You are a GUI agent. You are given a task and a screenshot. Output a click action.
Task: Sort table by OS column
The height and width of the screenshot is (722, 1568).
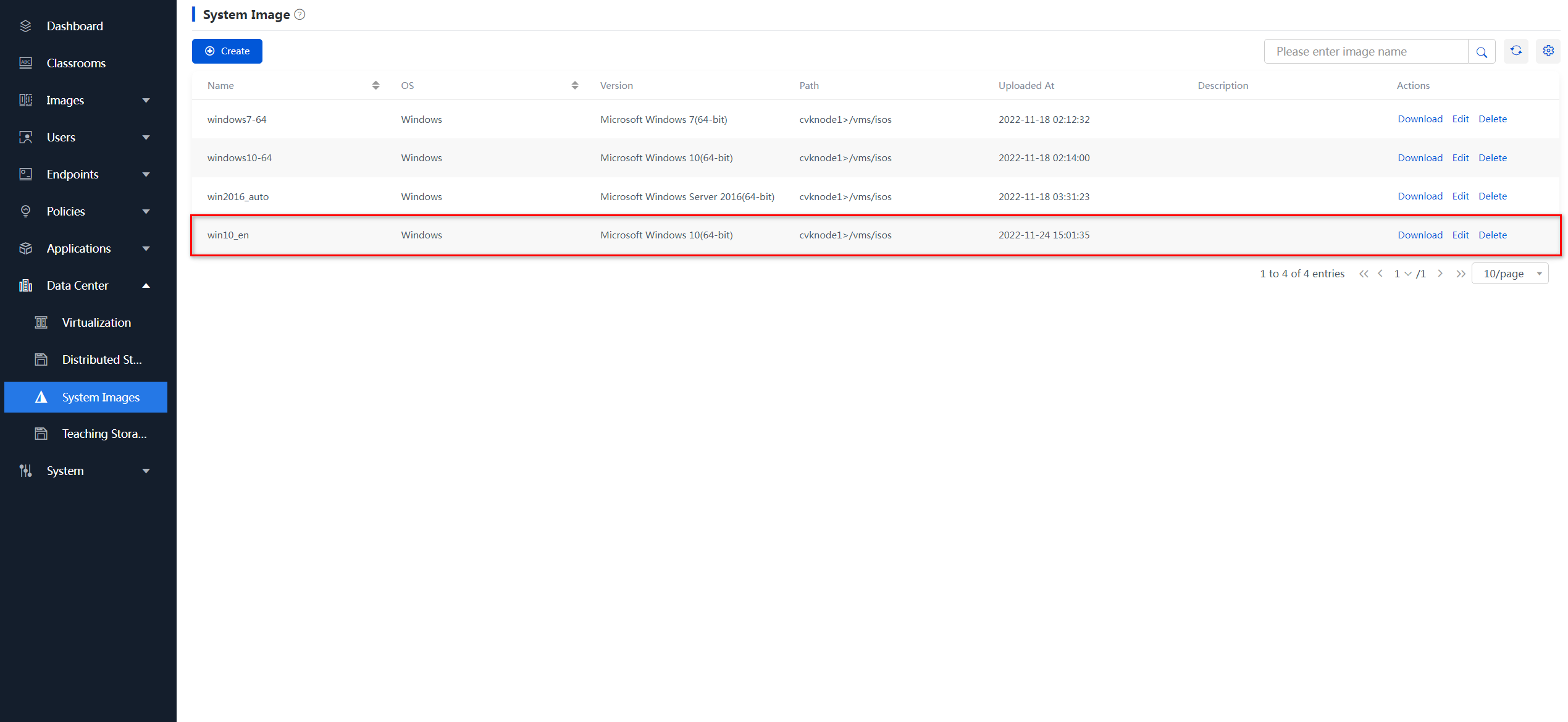point(575,85)
